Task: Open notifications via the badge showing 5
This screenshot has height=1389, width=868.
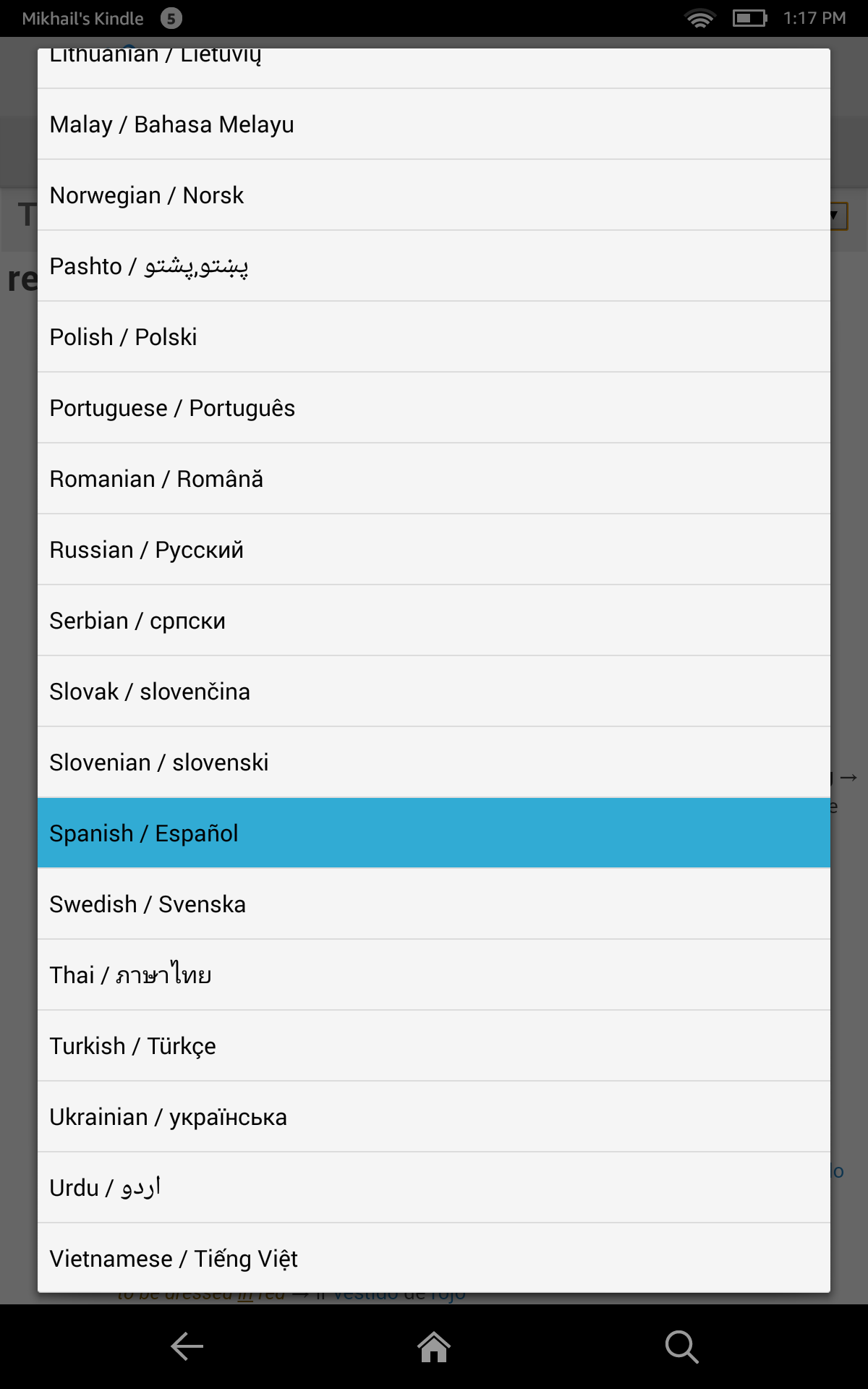Action: pos(171,18)
